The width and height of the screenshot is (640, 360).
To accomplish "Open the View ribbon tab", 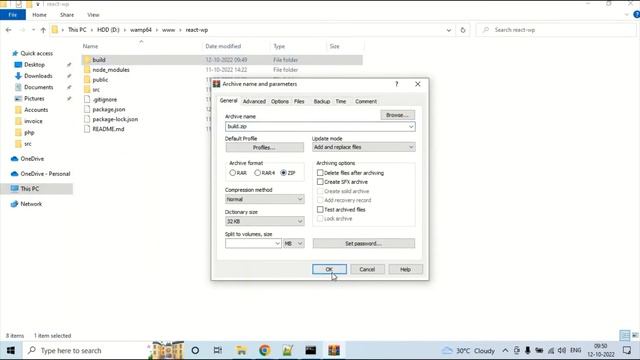I will tap(93, 15).
